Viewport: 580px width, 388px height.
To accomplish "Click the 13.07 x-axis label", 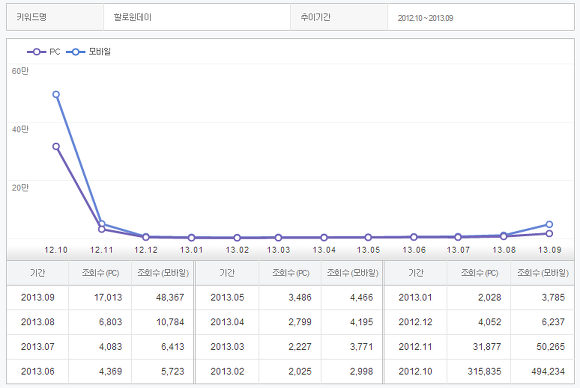I will [458, 250].
